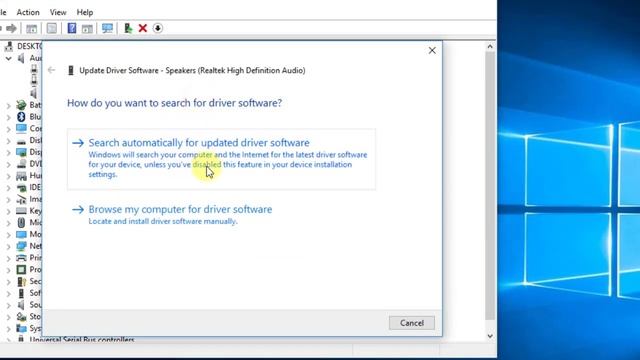The height and width of the screenshot is (360, 640).
Task: Select the DVD drives category icon
Action: (21, 164)
